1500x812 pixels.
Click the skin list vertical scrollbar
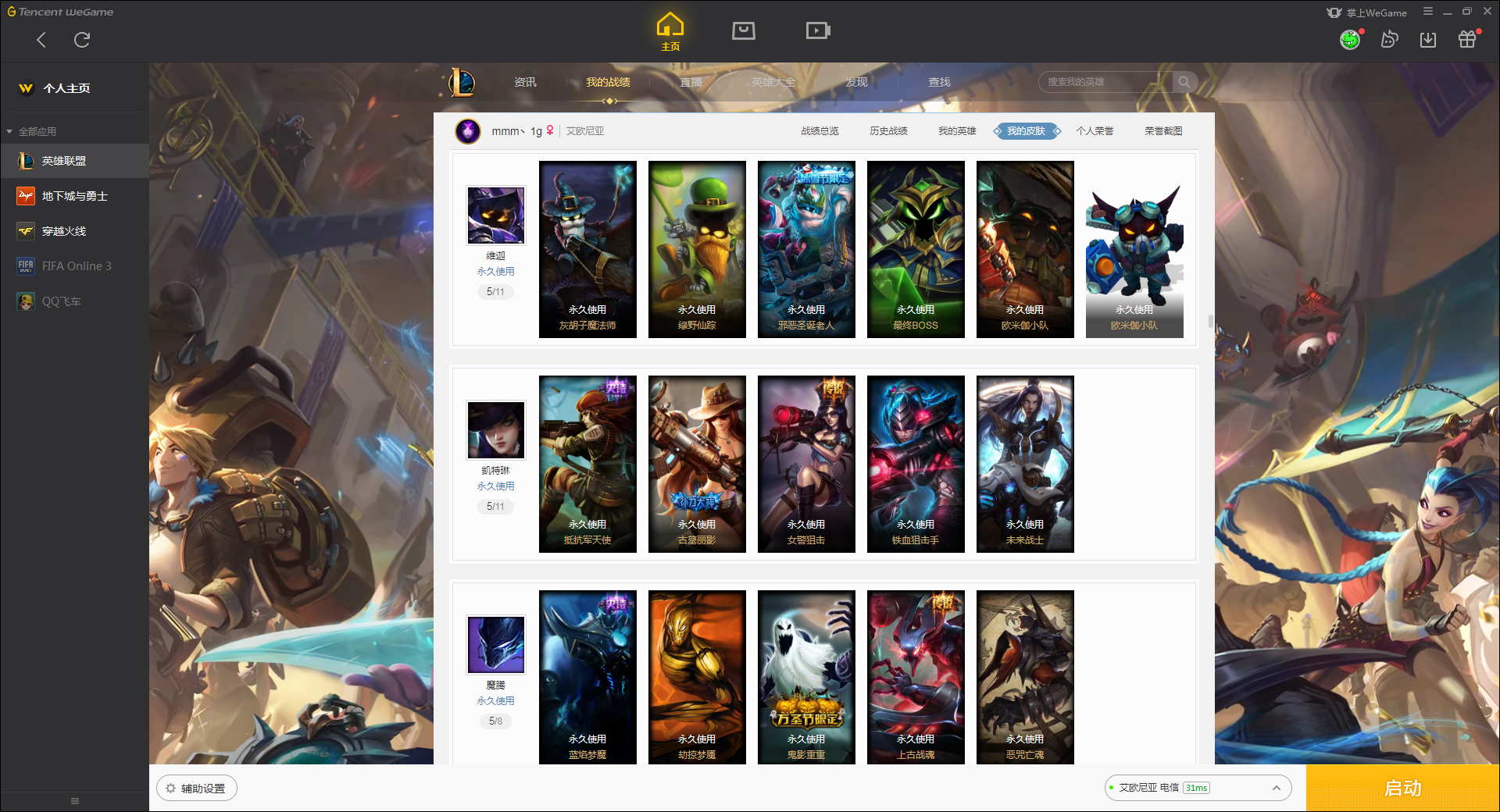[1210, 321]
